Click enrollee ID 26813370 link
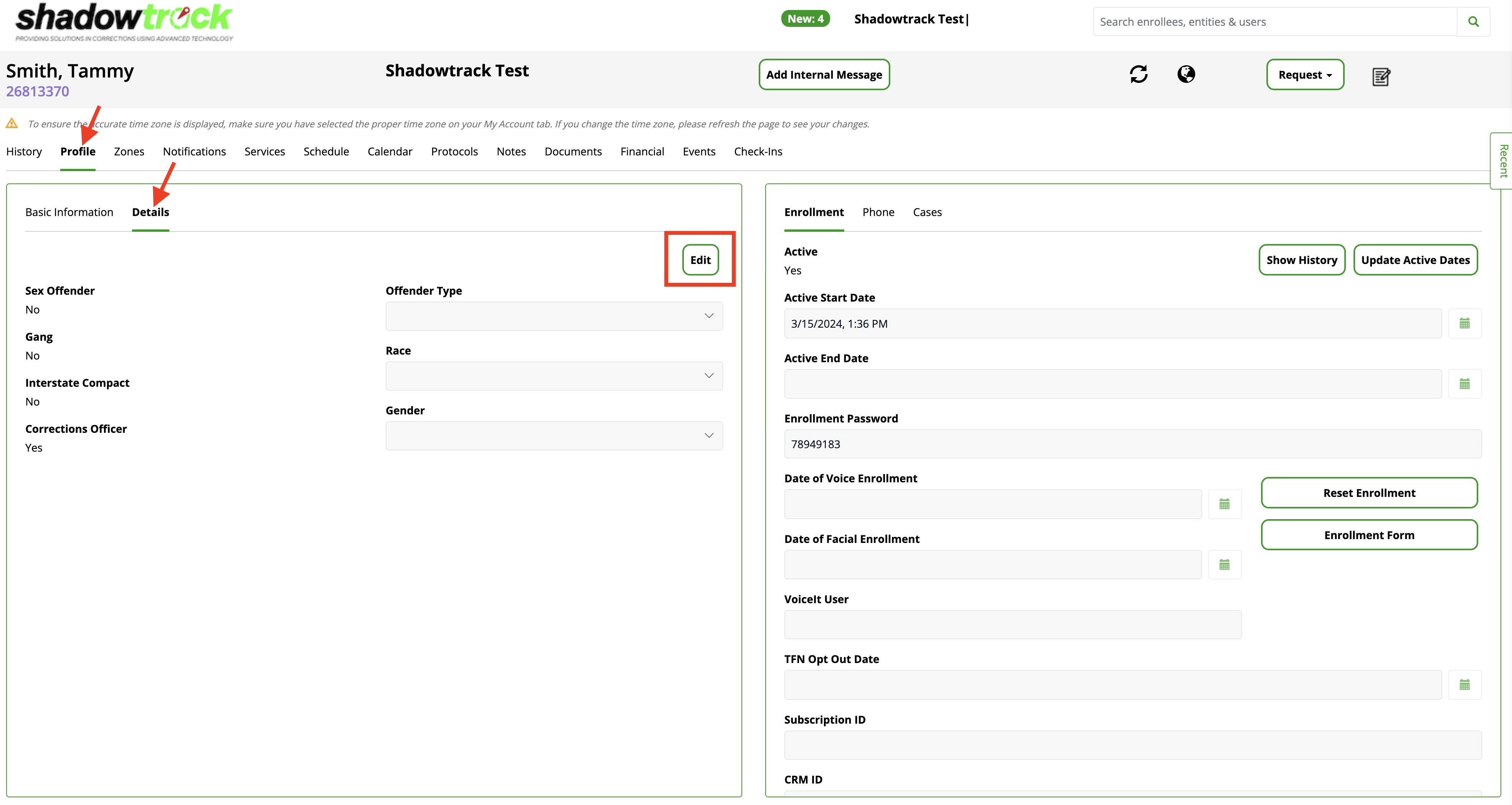 pyautogui.click(x=38, y=92)
